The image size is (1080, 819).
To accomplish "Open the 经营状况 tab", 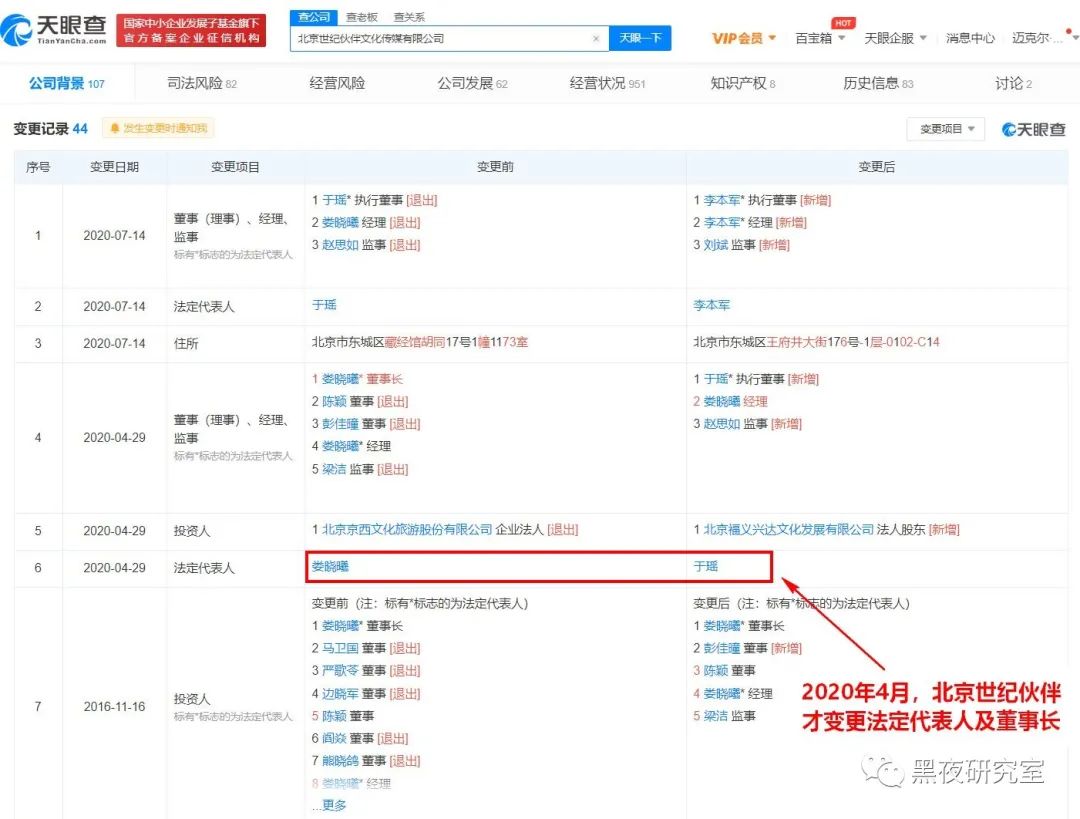I will 608,83.
